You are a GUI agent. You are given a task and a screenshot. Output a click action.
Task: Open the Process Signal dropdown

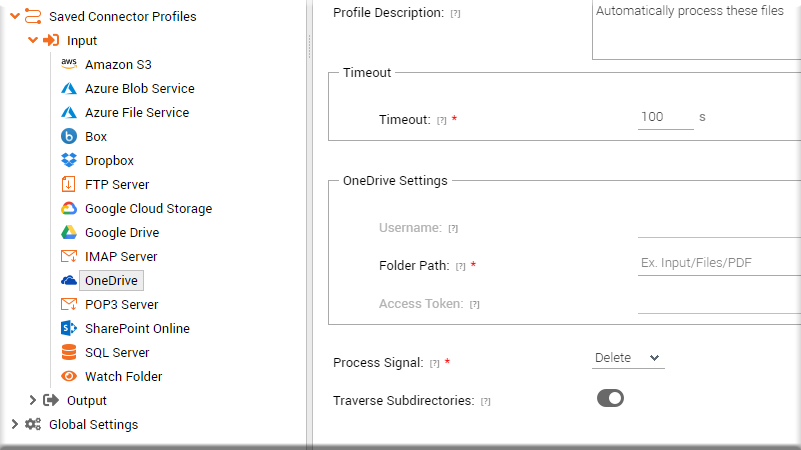pos(628,358)
